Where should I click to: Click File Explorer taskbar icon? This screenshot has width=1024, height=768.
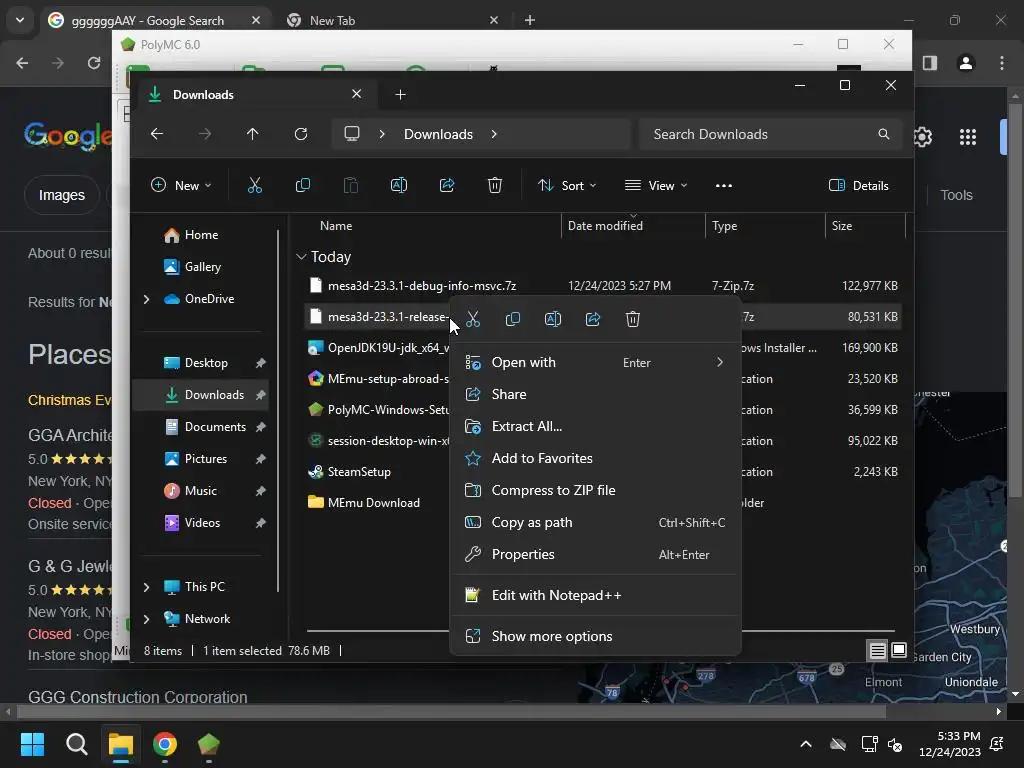[121, 744]
